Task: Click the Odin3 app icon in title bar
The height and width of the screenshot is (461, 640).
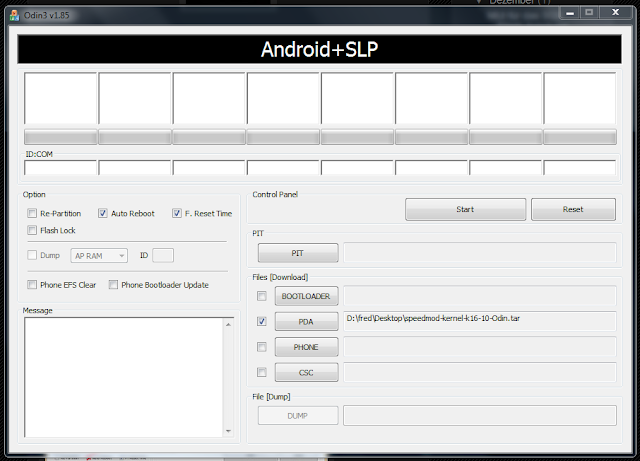Action: click(14, 16)
